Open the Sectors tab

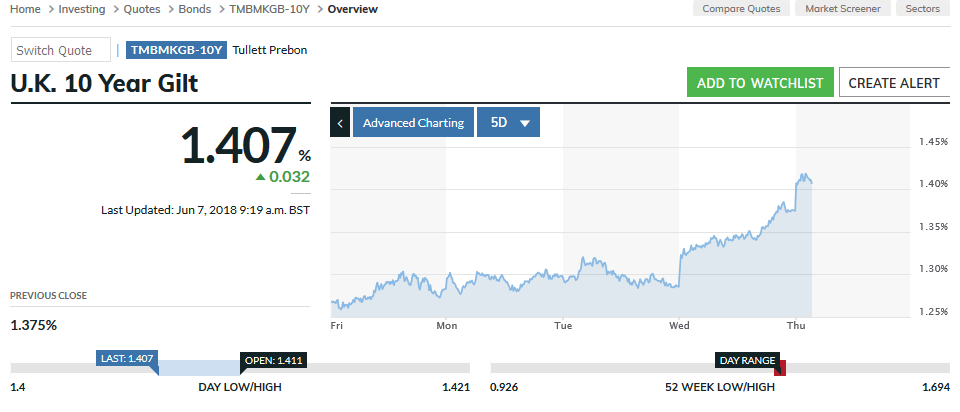click(x=922, y=9)
